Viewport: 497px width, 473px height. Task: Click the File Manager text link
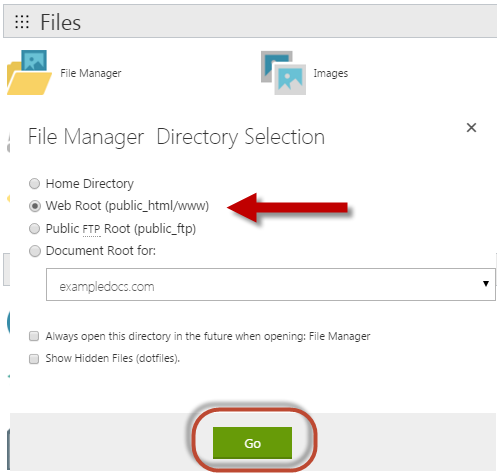tap(91, 73)
